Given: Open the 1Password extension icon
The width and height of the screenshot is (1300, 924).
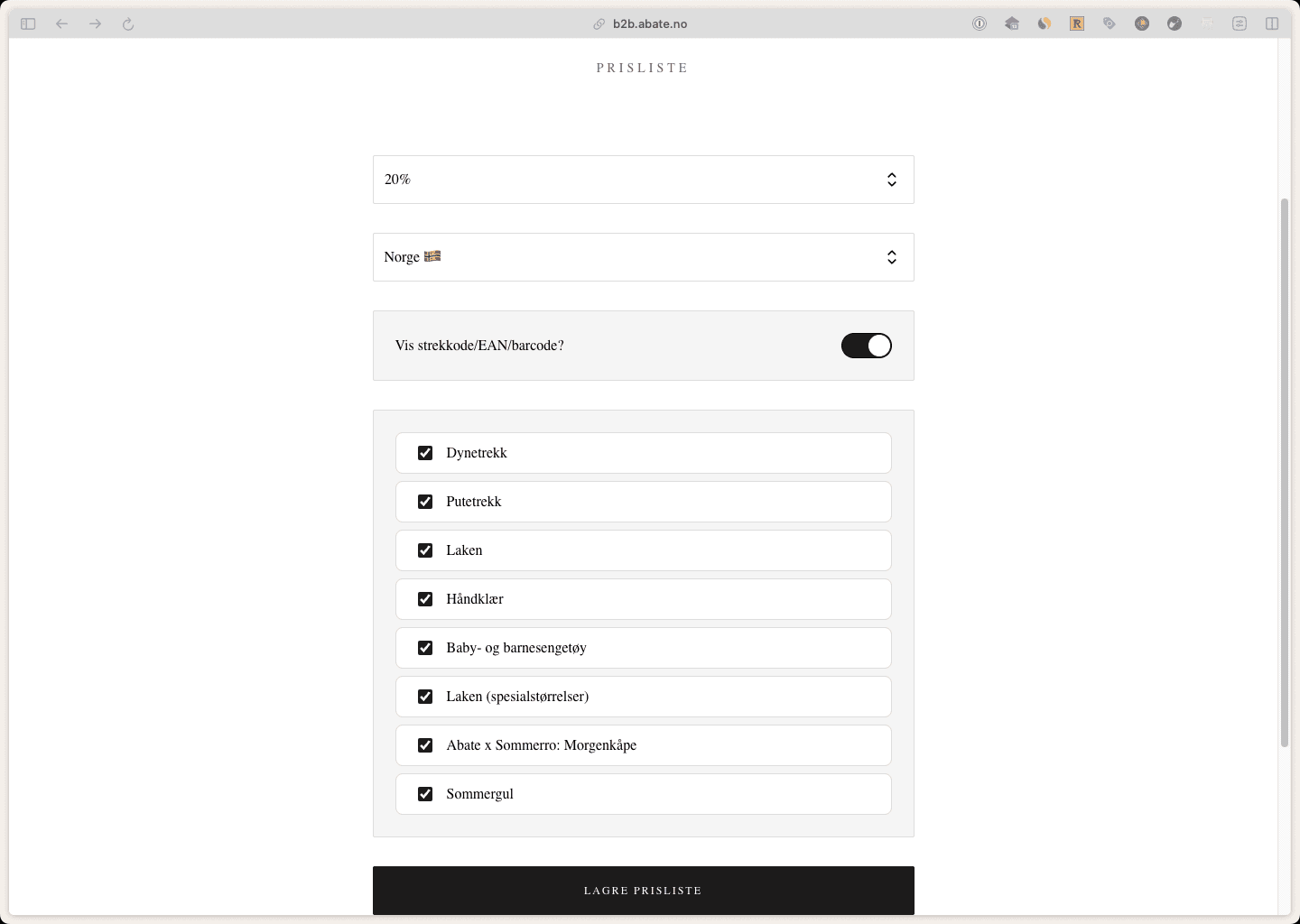Looking at the screenshot, I should [980, 24].
